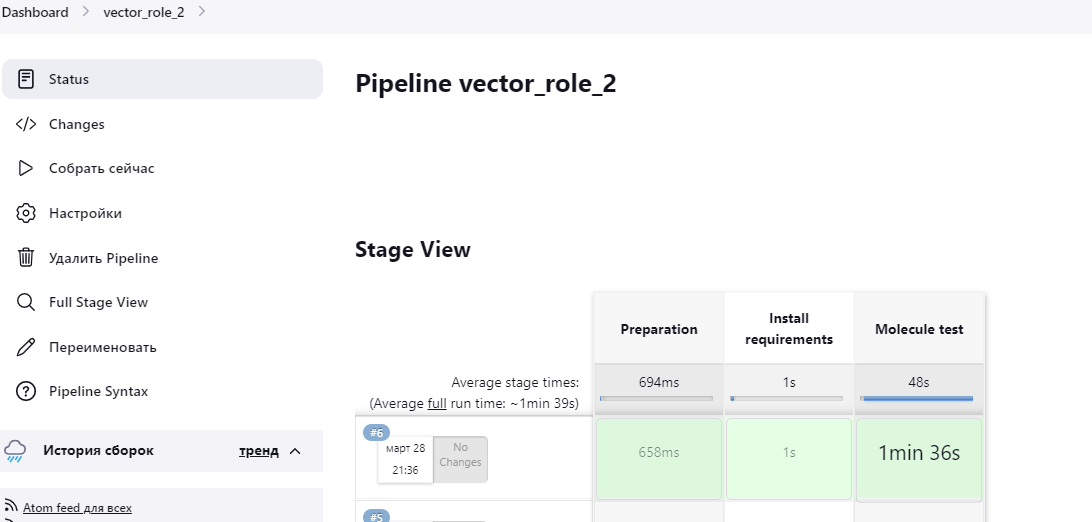
Task: Click the pencil icon for Переименовать
Action: (x=27, y=347)
